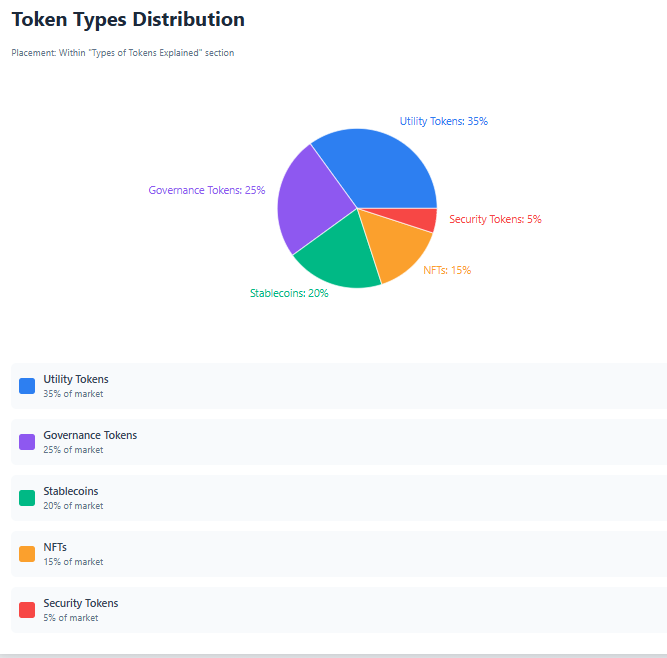
Task: Click "15% of market" under NFTs legend
Action: (73, 562)
